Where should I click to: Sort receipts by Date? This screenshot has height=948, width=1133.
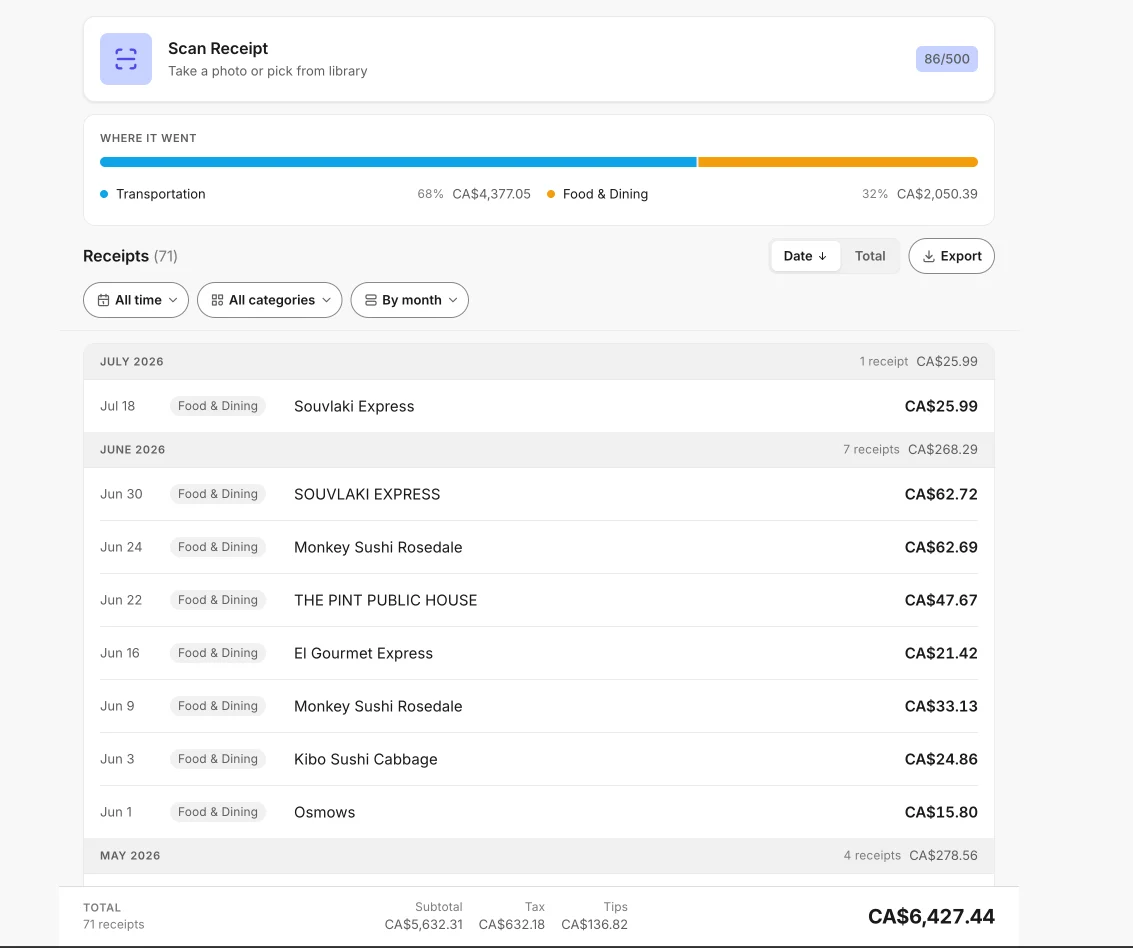[806, 256]
